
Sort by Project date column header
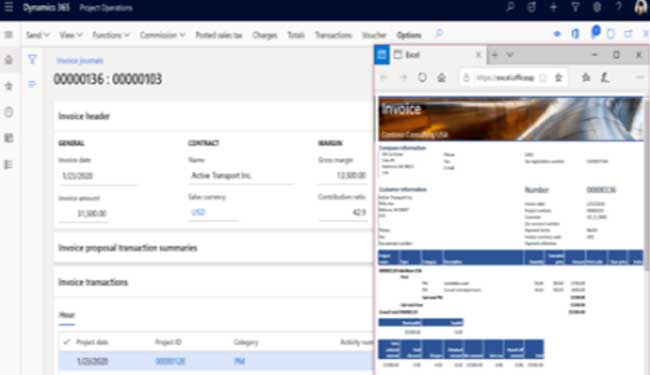(92, 342)
